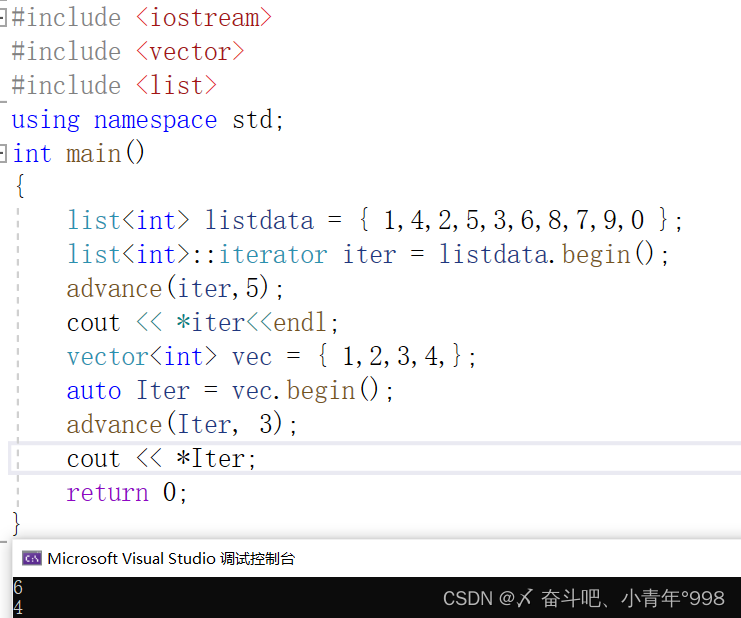Click the console icon beside Microsoft Visual Studio
Screen dimensions: 741x618
click(x=32, y=558)
